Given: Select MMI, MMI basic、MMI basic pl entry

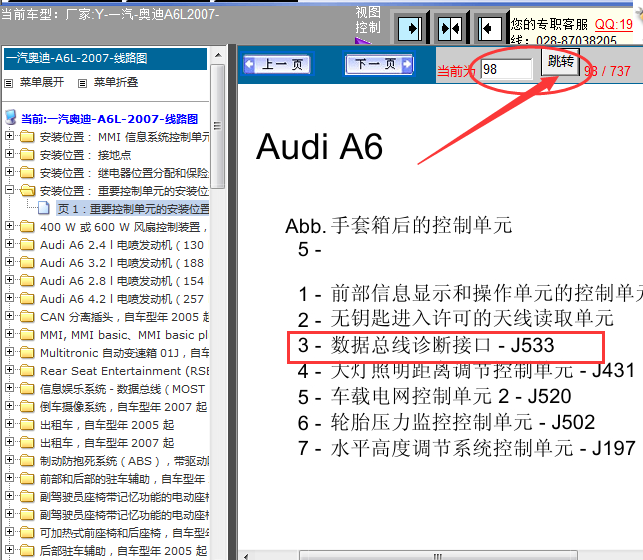Looking at the screenshot, I should point(124,335).
